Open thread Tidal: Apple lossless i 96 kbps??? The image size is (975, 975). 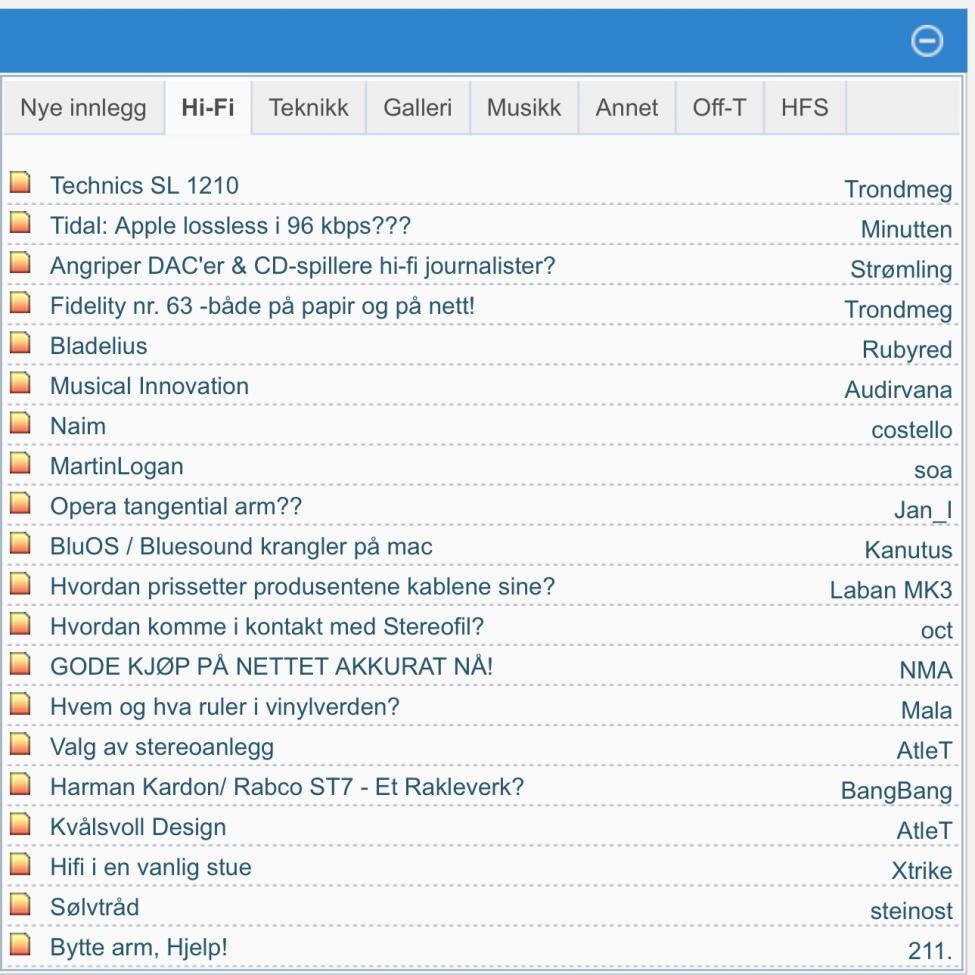tap(230, 226)
